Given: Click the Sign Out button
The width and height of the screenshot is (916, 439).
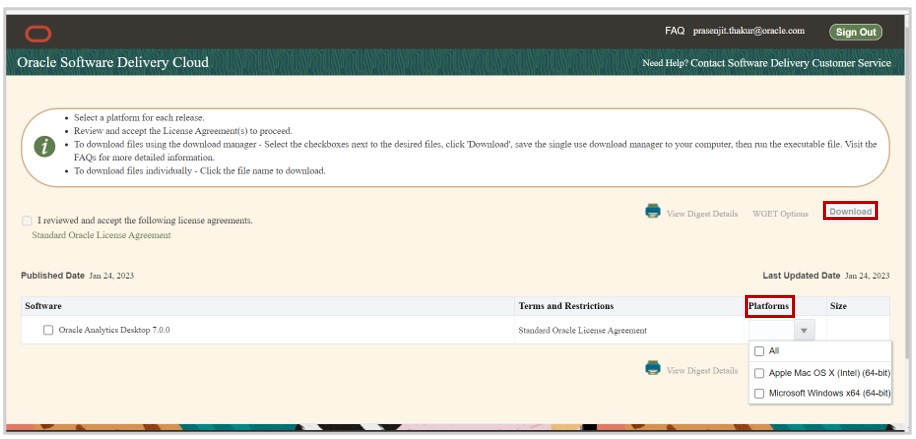Looking at the screenshot, I should click(855, 32).
